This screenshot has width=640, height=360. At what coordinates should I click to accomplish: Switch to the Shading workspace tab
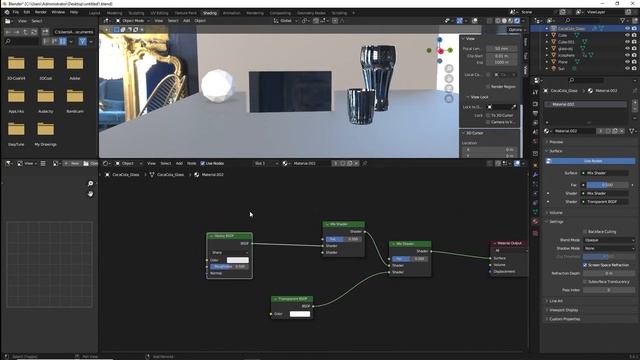(210, 13)
